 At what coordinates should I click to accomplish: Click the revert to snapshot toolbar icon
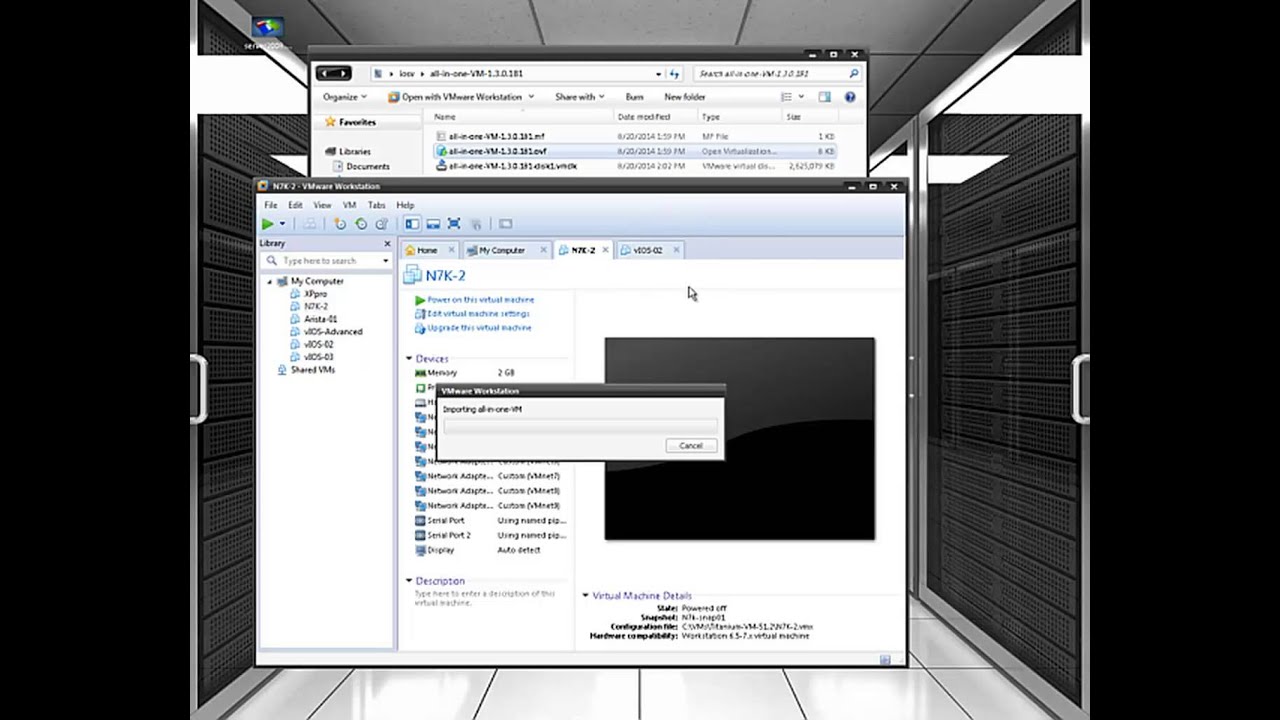pyautogui.click(x=361, y=224)
